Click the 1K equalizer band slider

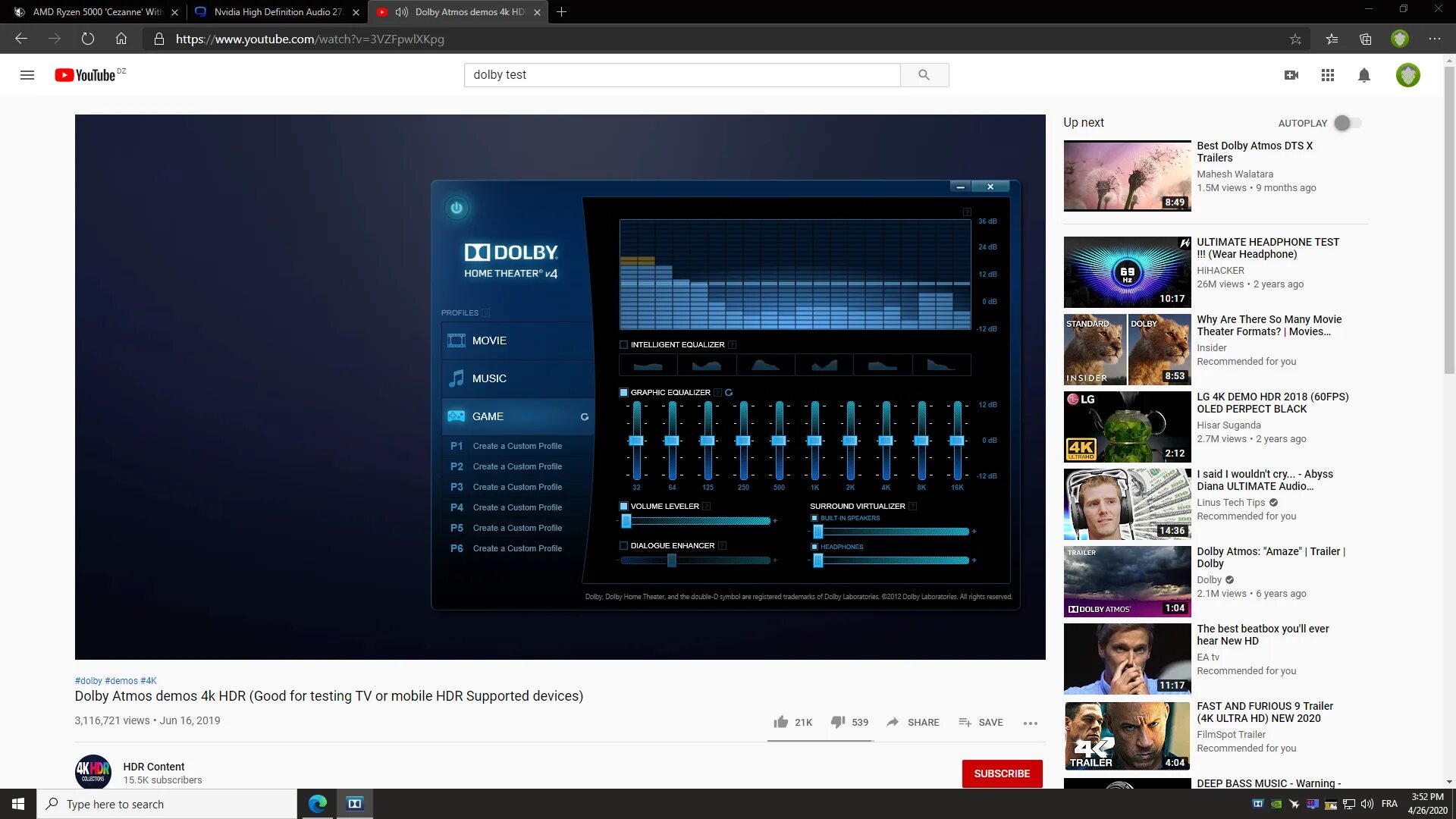[814, 441]
